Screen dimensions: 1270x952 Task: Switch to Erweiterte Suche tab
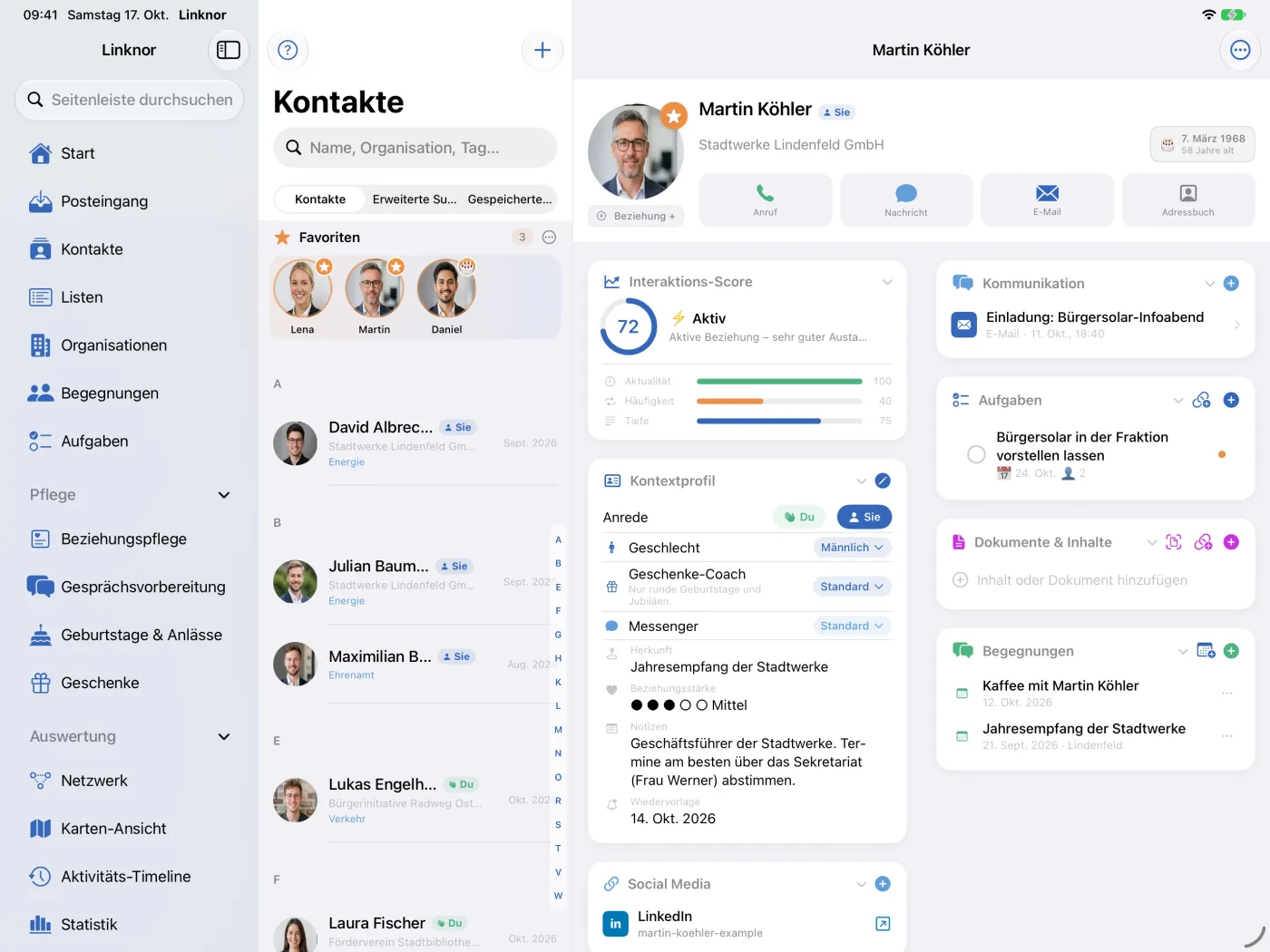pyautogui.click(x=415, y=199)
